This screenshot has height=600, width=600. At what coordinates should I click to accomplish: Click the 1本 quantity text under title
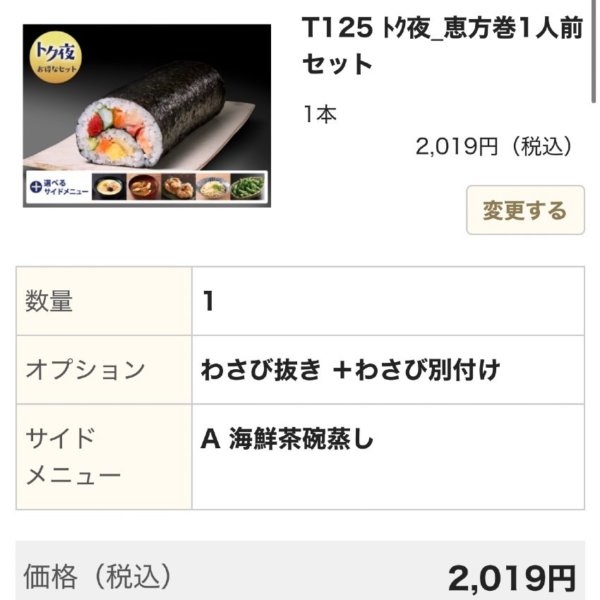(320, 114)
